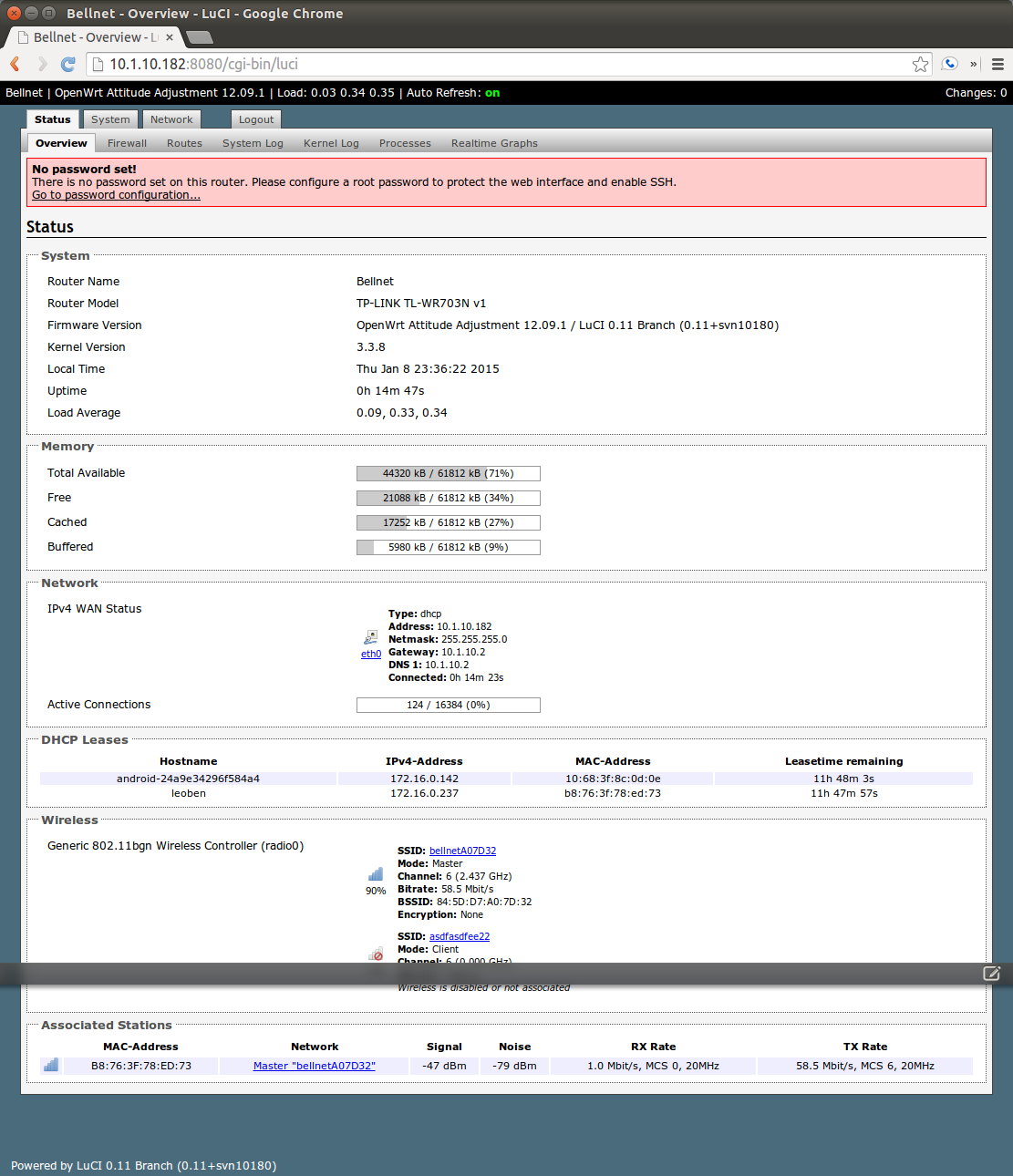Image resolution: width=1013 pixels, height=1176 pixels.
Task: Open the System Log subtab
Action: point(253,143)
